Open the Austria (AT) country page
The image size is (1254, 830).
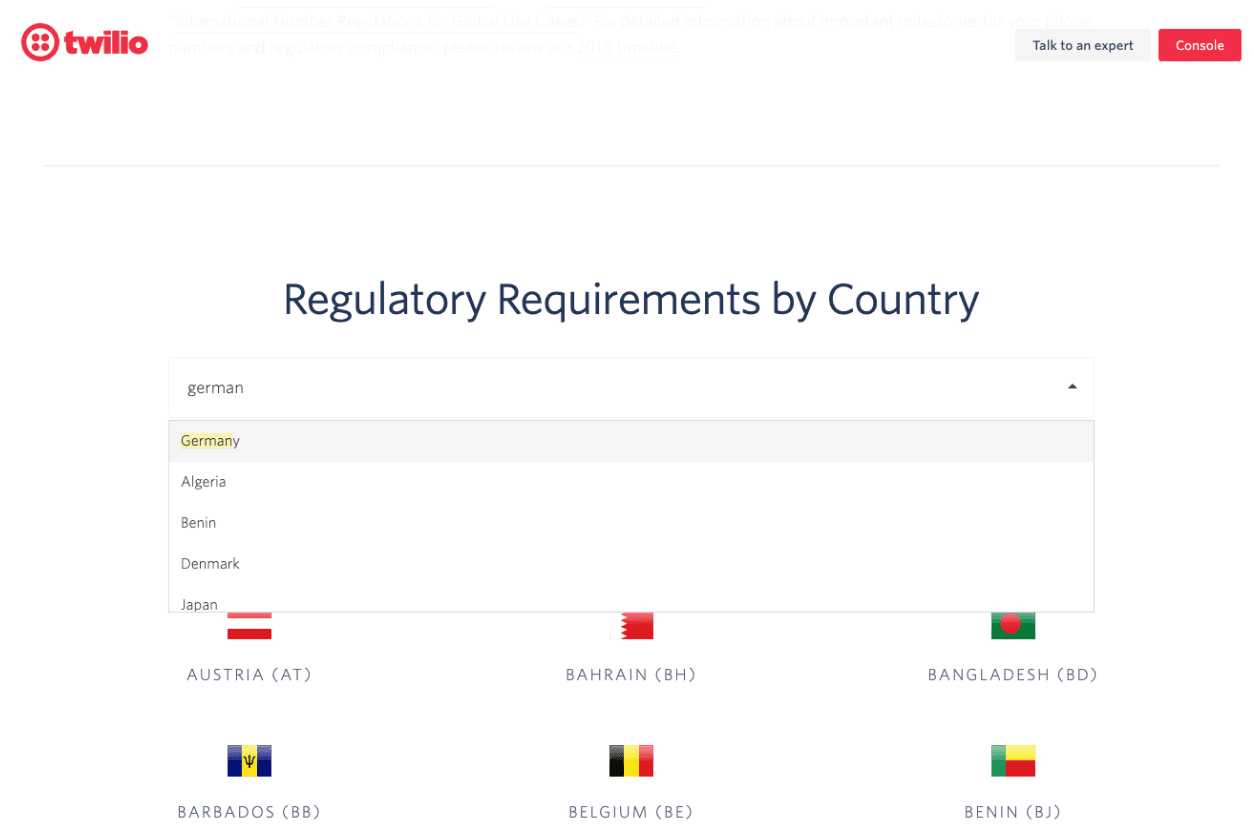(x=249, y=674)
